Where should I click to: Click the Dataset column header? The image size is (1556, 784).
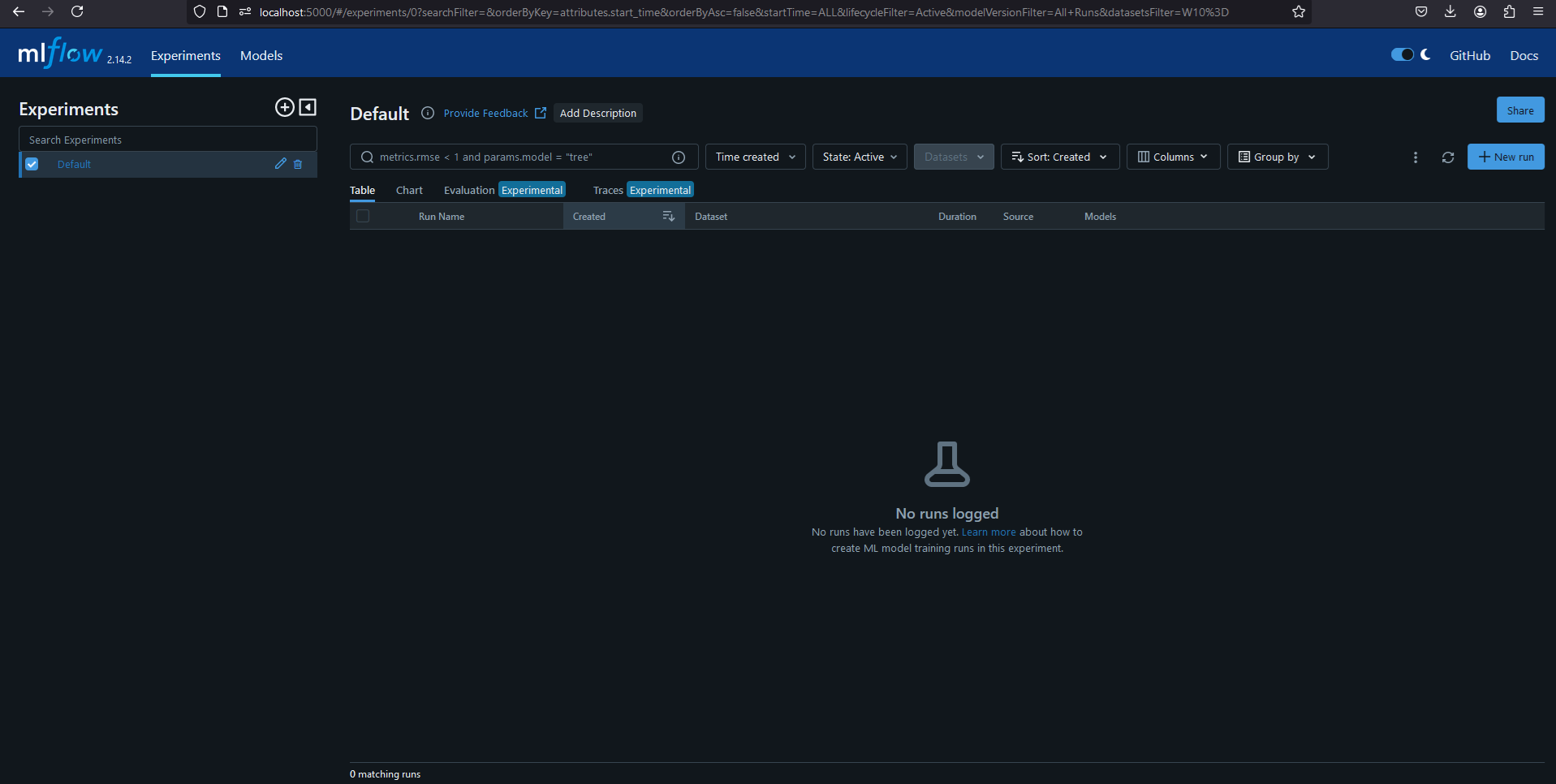pyautogui.click(x=711, y=217)
